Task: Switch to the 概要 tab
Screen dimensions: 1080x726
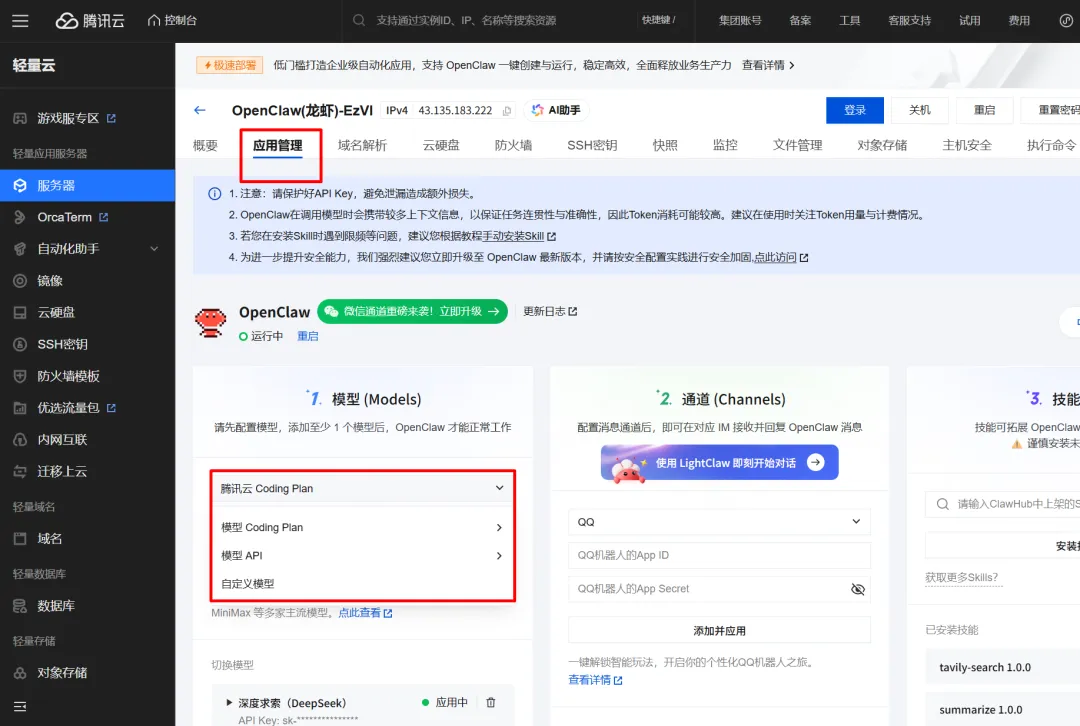Action: 205,145
